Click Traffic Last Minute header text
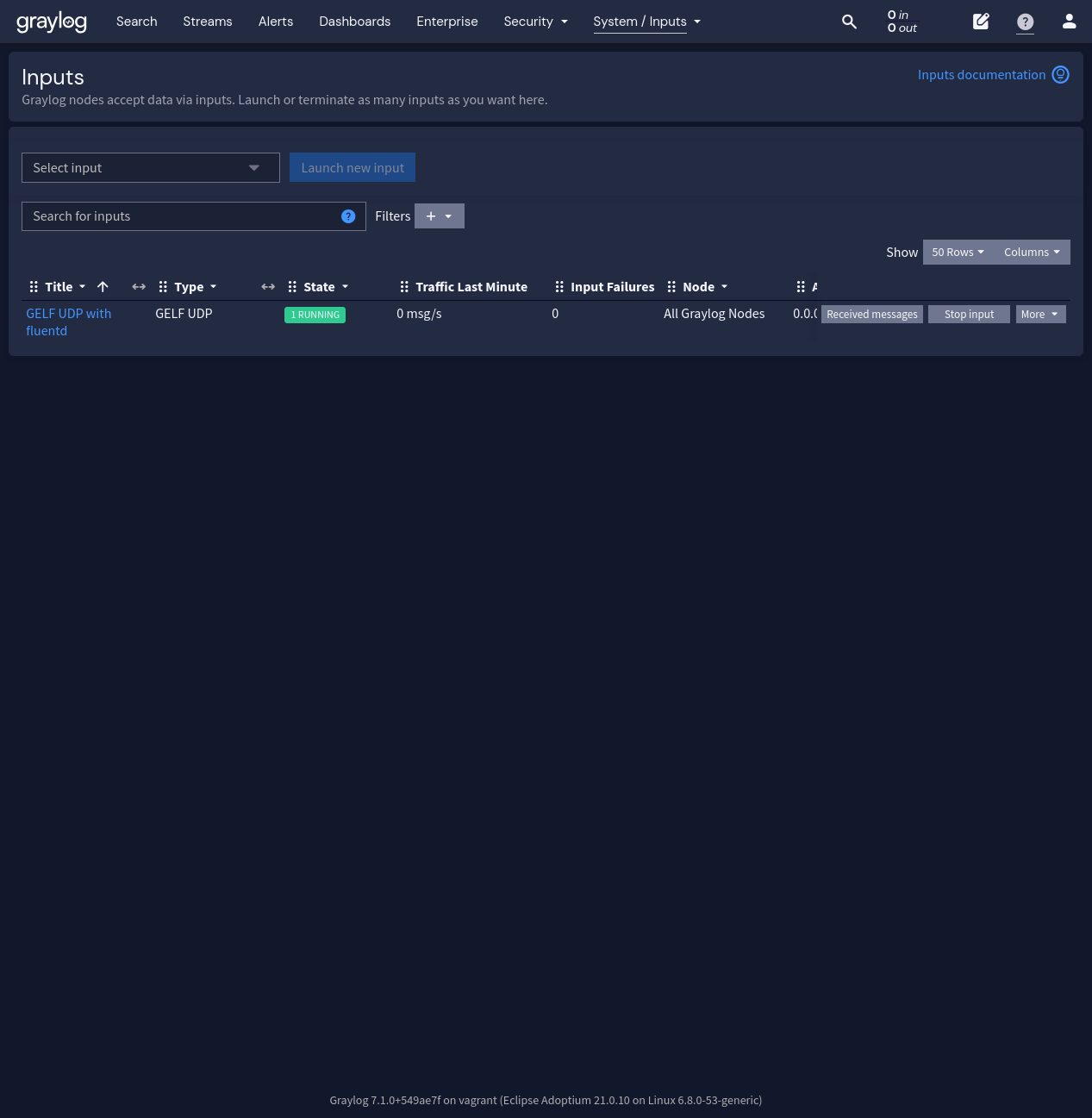The height and width of the screenshot is (1118, 1092). (471, 287)
